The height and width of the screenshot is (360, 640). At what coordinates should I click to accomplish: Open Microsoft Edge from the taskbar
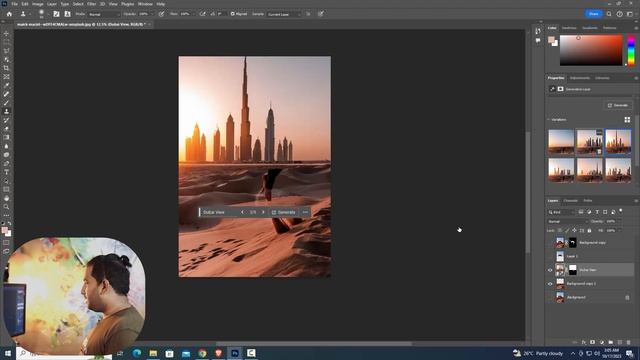pyautogui.click(x=137, y=353)
